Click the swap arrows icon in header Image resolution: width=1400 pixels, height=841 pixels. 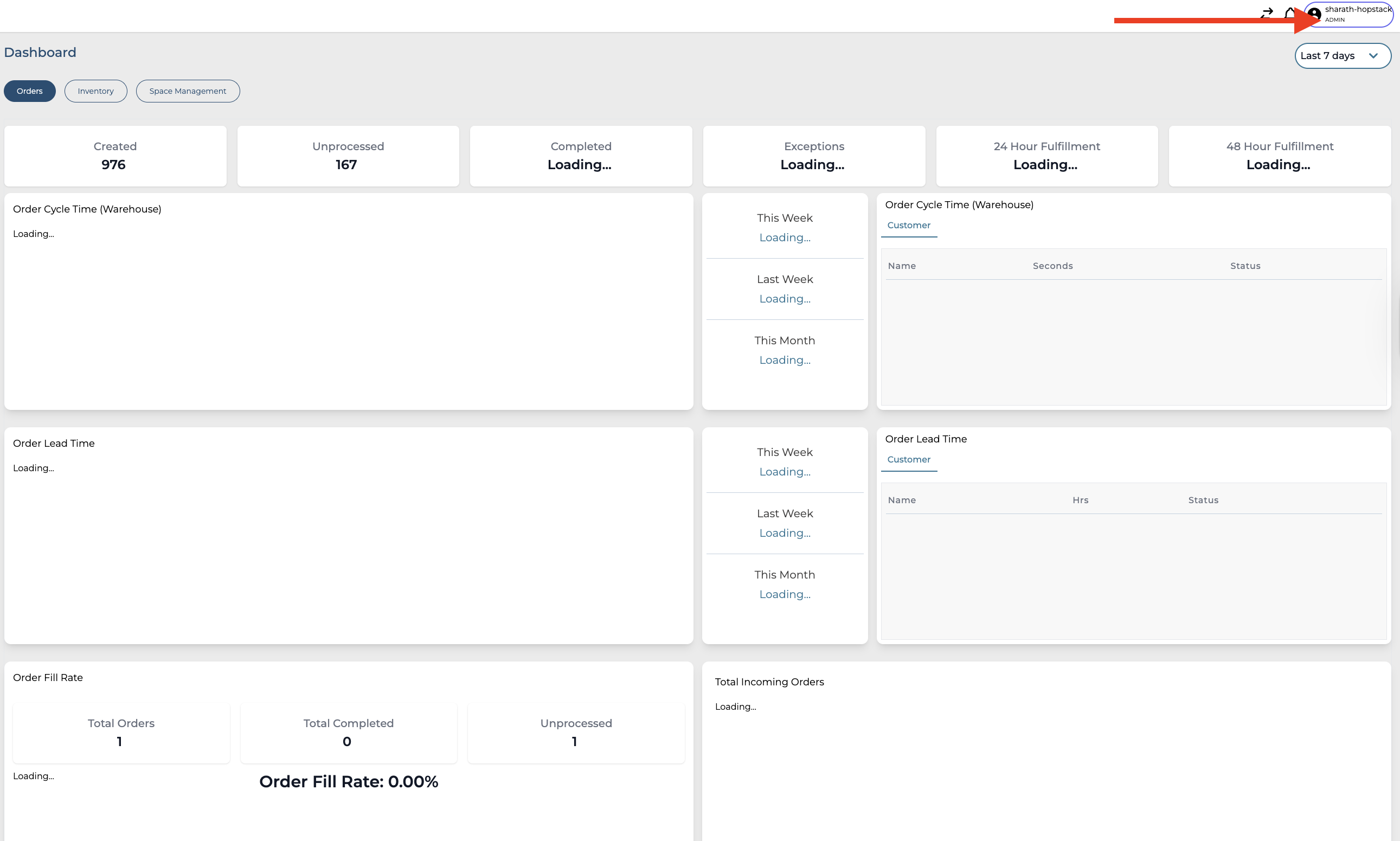(x=1267, y=12)
